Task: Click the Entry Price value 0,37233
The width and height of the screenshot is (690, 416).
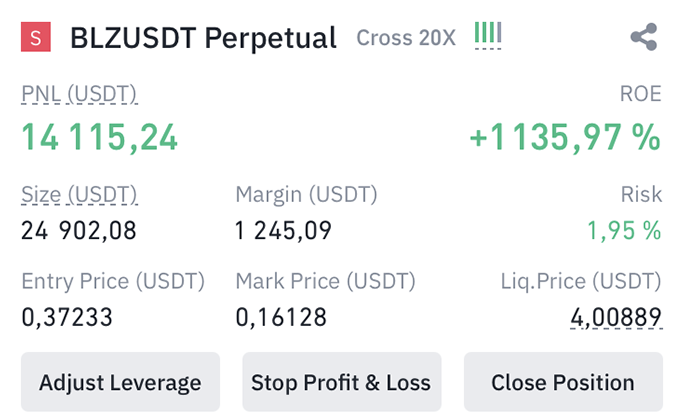Action: (67, 318)
